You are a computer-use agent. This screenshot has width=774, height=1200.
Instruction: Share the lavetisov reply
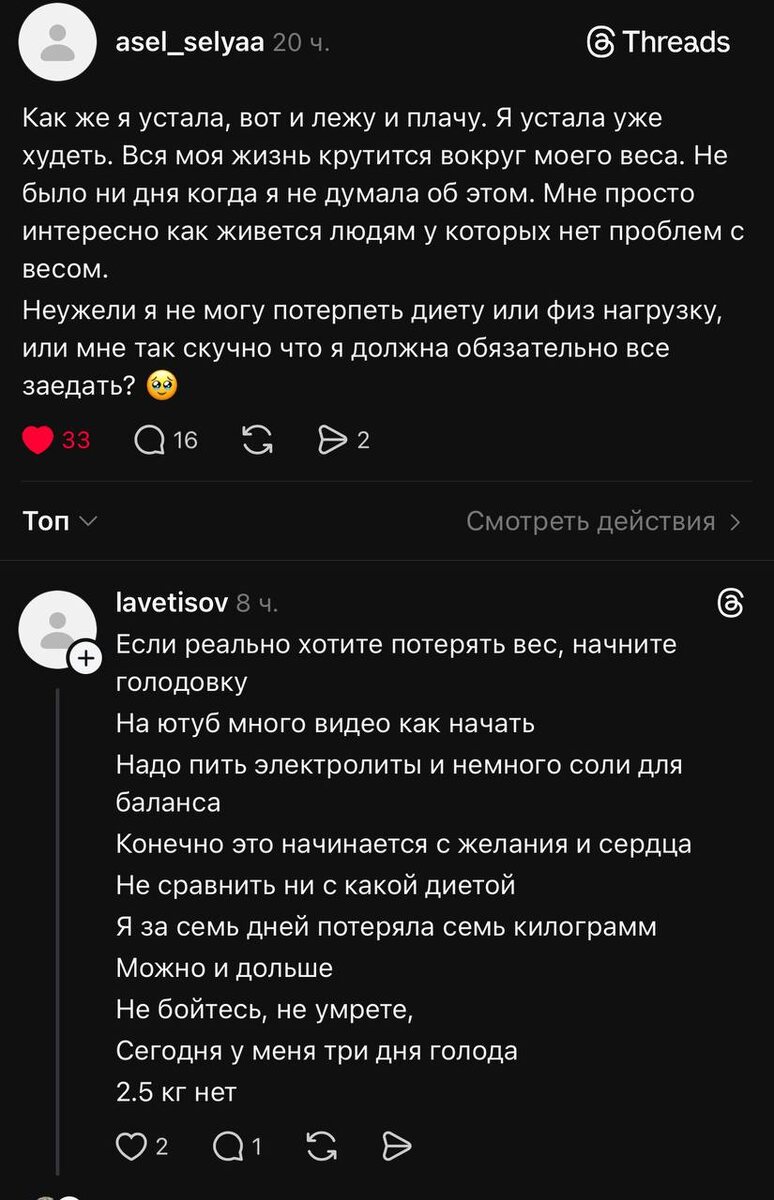coord(397,1147)
